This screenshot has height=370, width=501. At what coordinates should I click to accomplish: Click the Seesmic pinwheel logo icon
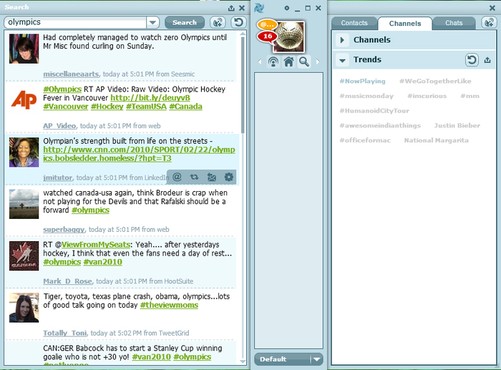click(259, 8)
